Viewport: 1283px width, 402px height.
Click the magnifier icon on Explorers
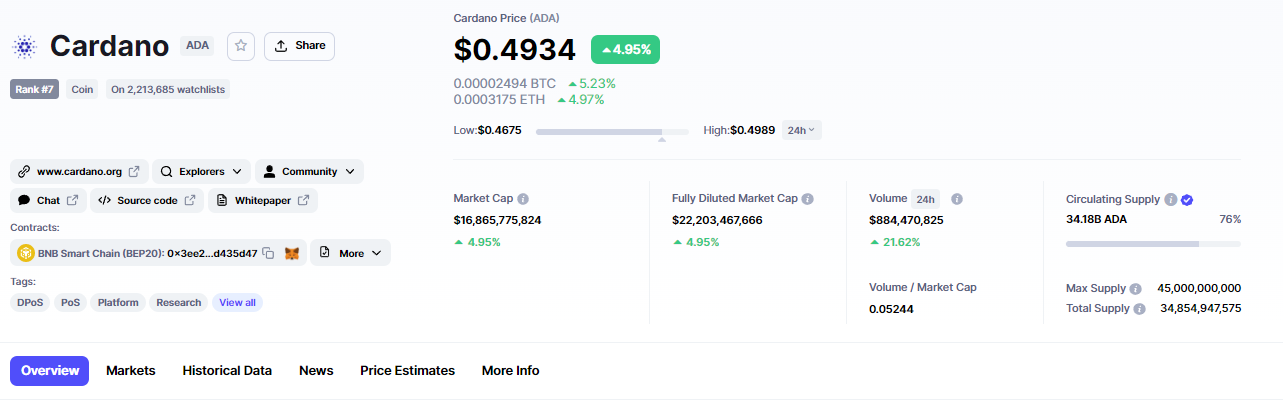(x=167, y=172)
